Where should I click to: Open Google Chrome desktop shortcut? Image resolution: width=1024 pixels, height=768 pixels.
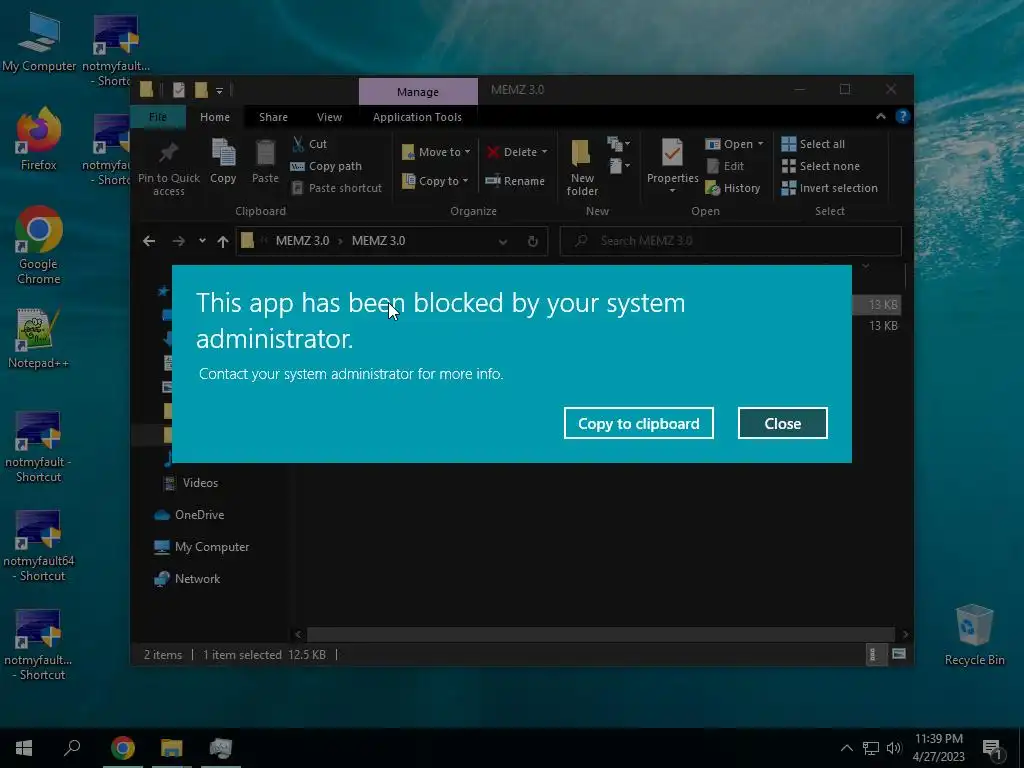coord(39,245)
